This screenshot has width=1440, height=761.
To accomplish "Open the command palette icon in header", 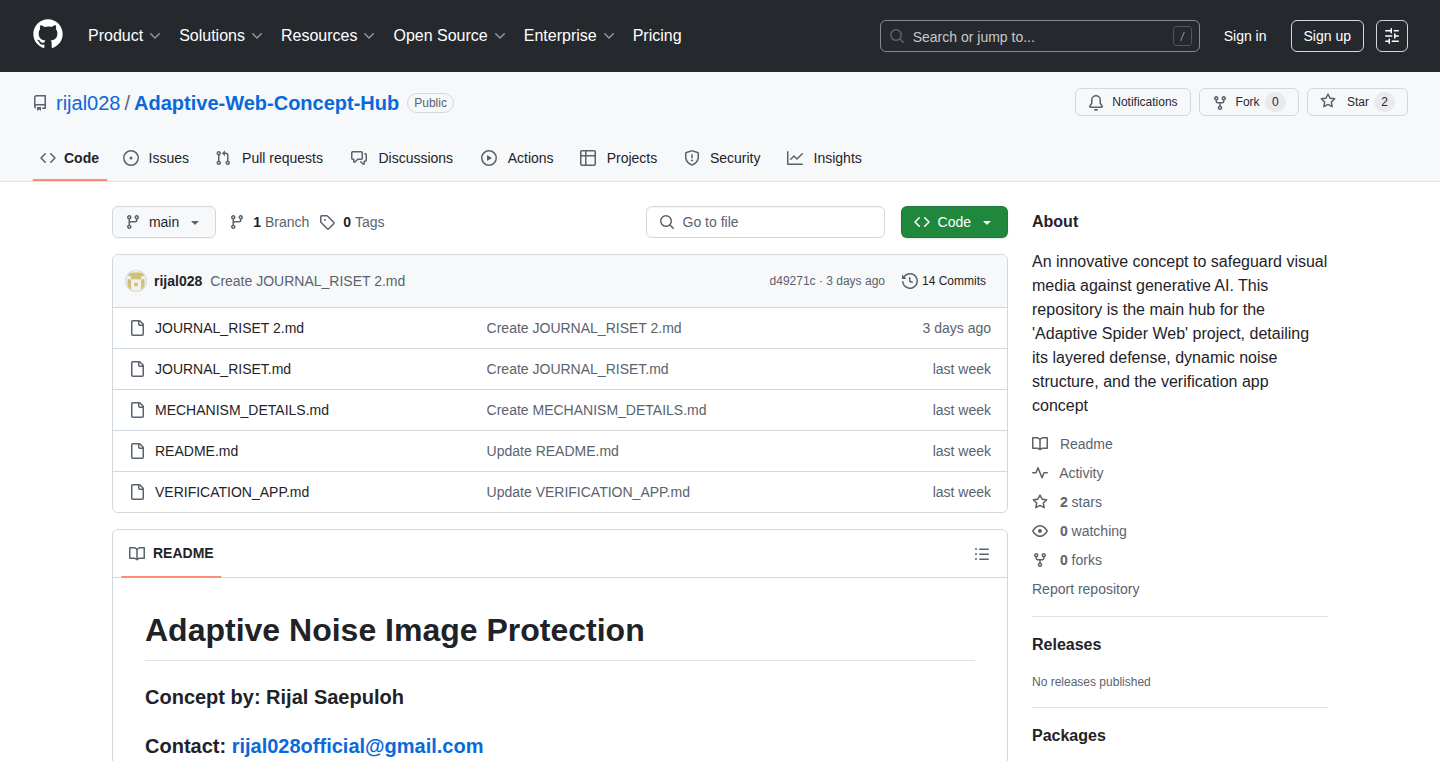I will click(1391, 36).
